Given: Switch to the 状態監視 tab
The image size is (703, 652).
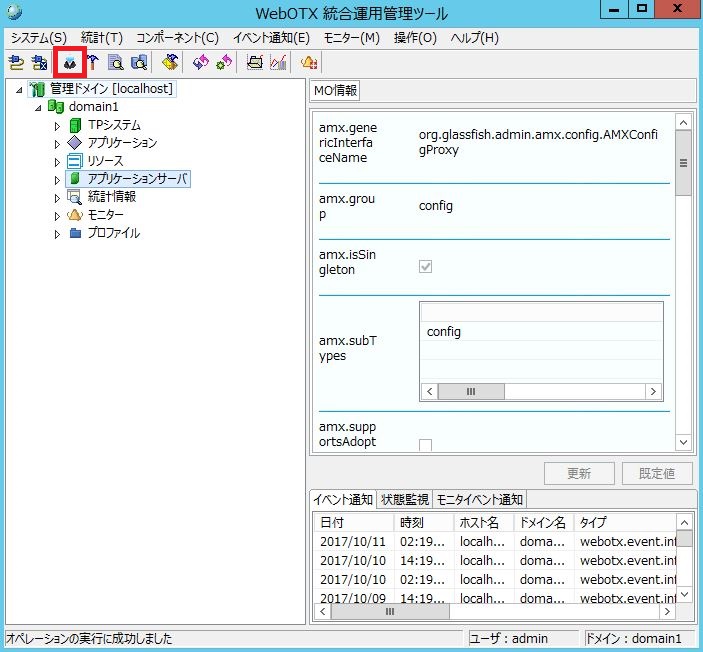Looking at the screenshot, I should tap(404, 500).
